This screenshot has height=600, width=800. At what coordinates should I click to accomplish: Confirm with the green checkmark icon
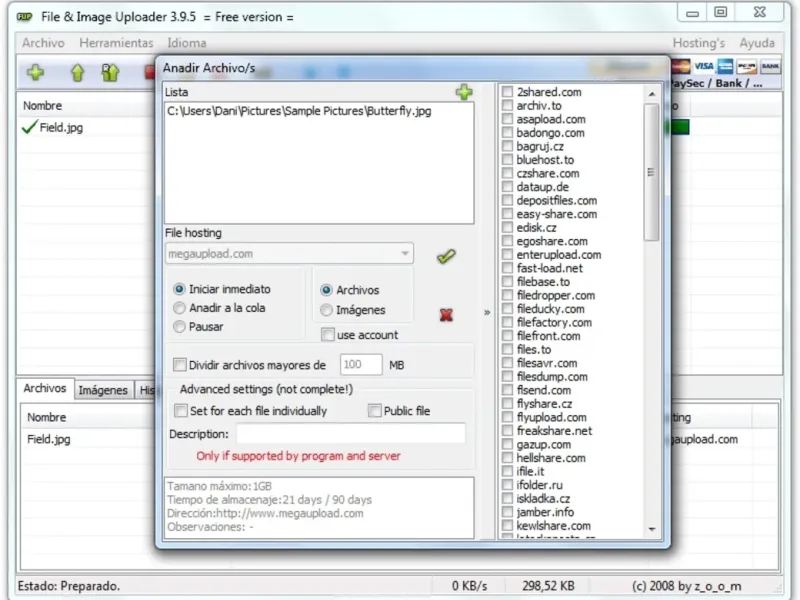[x=446, y=256]
